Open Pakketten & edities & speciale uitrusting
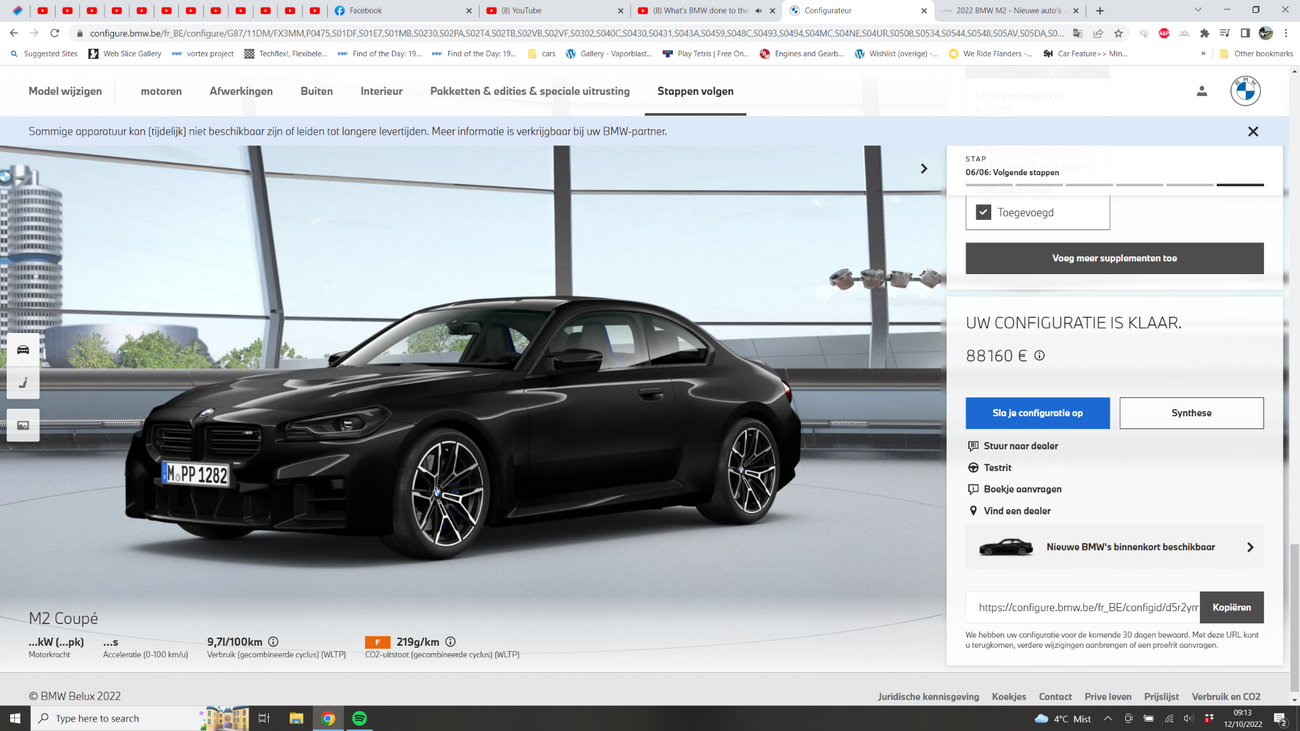The image size is (1300, 731). 530,91
